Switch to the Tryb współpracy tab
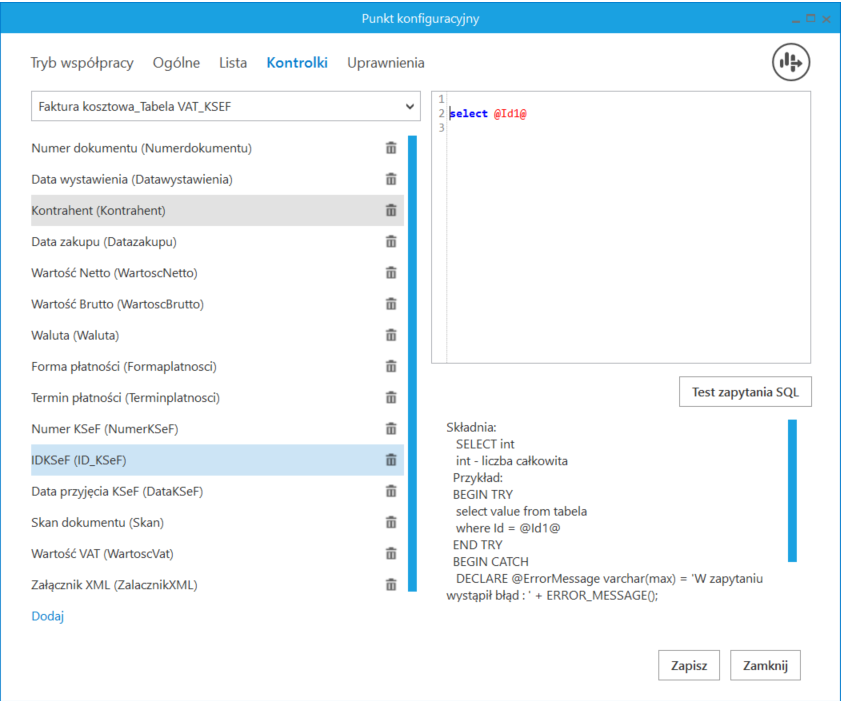This screenshot has width=841, height=701. [x=82, y=63]
